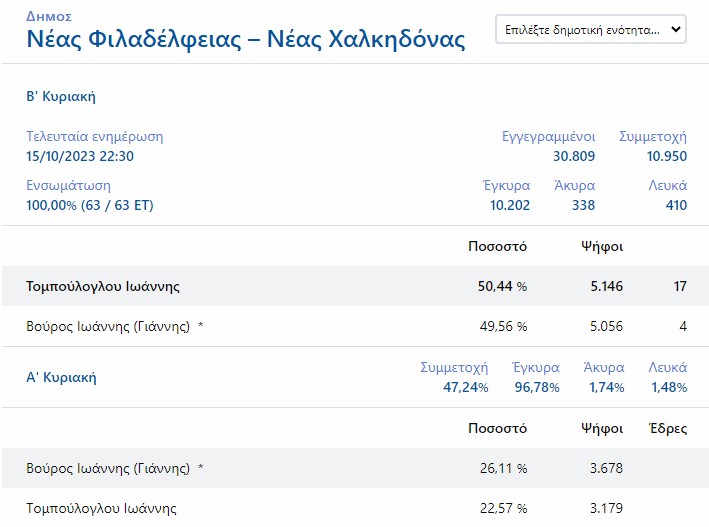Click the 15/10/2023 22:30 update timestamp

pos(80,156)
